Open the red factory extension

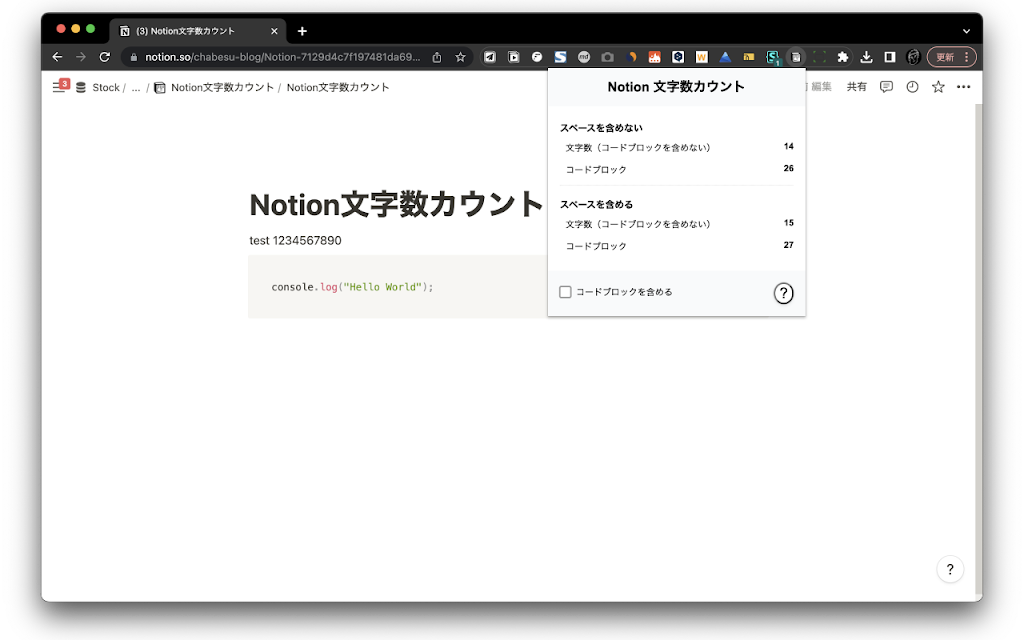tap(654, 57)
